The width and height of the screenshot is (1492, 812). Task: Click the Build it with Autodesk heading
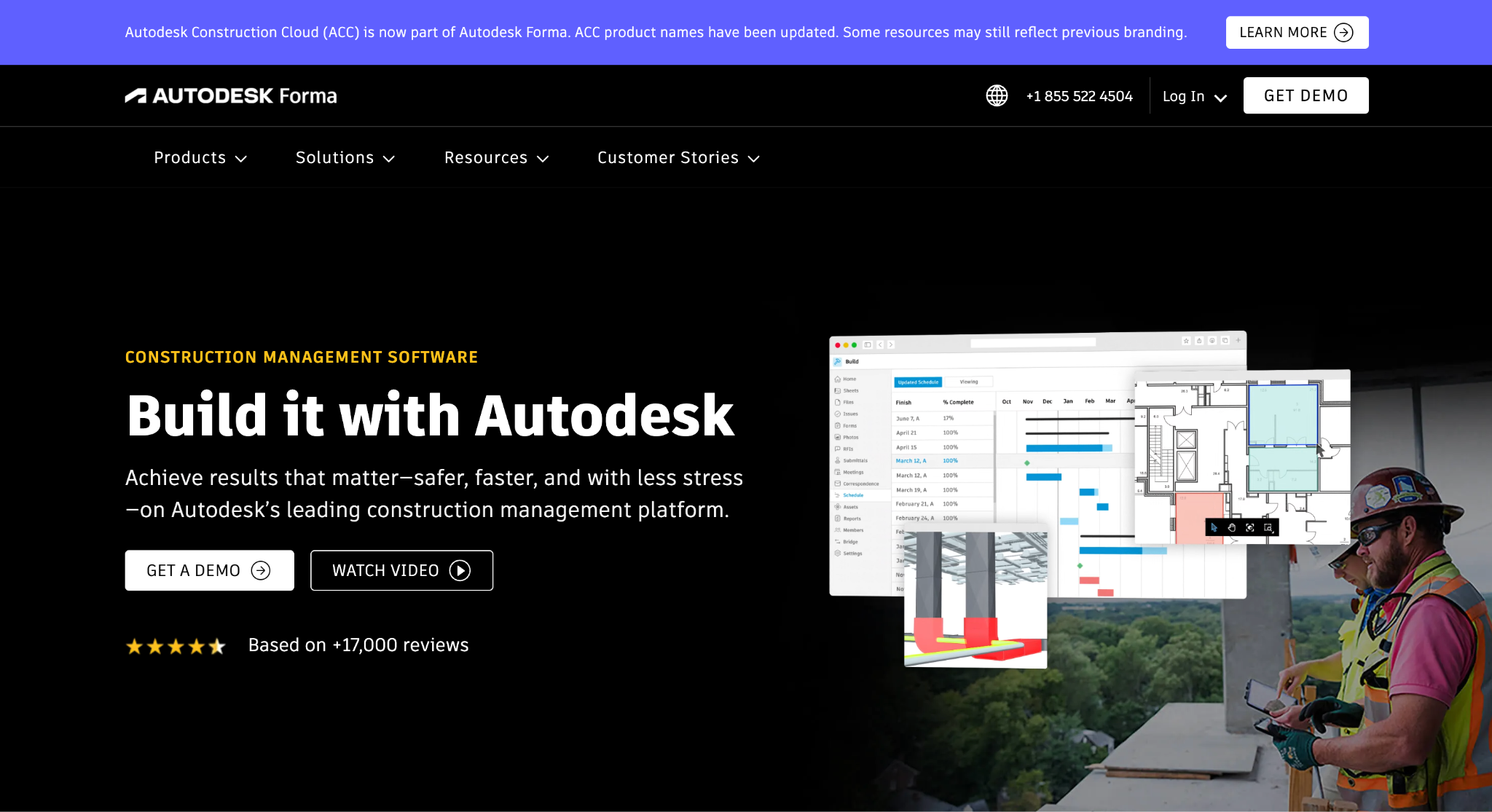(x=431, y=415)
